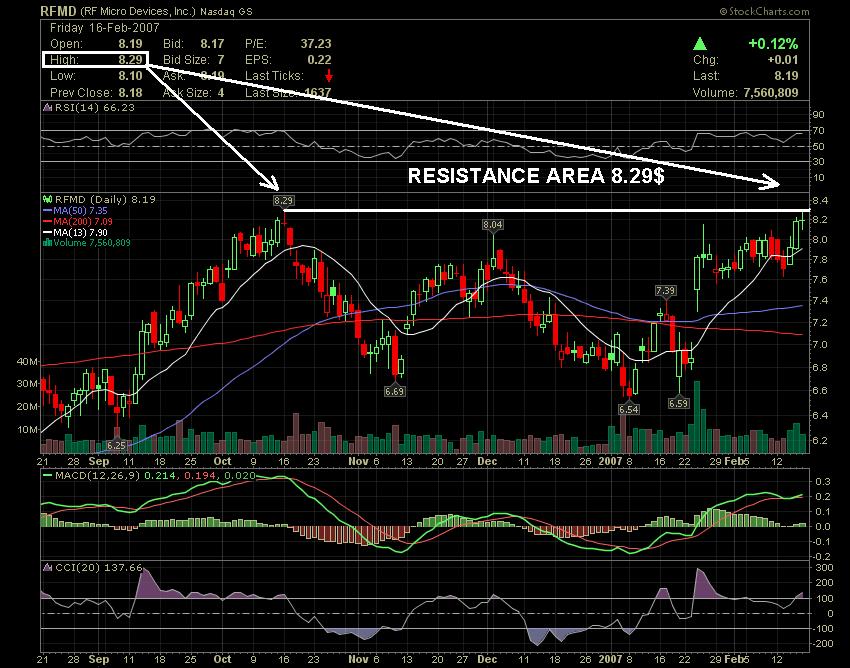Click the 70 level on RSI axis

coord(819,131)
